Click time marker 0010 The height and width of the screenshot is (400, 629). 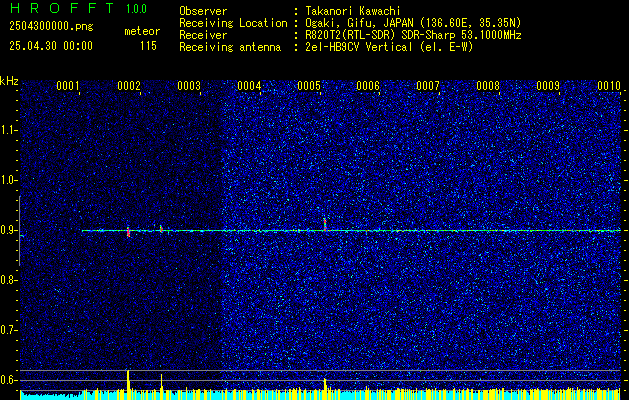tap(609, 86)
